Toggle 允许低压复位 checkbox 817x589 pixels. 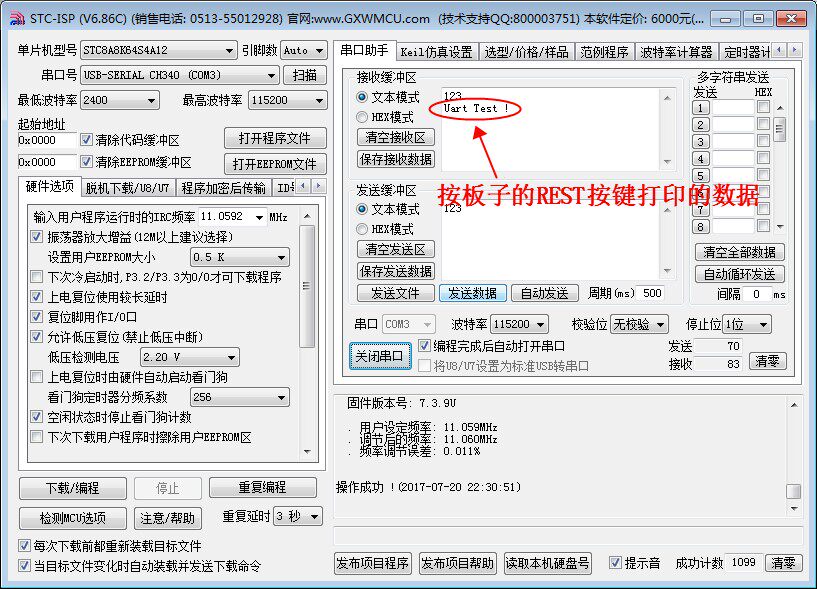coord(36,337)
